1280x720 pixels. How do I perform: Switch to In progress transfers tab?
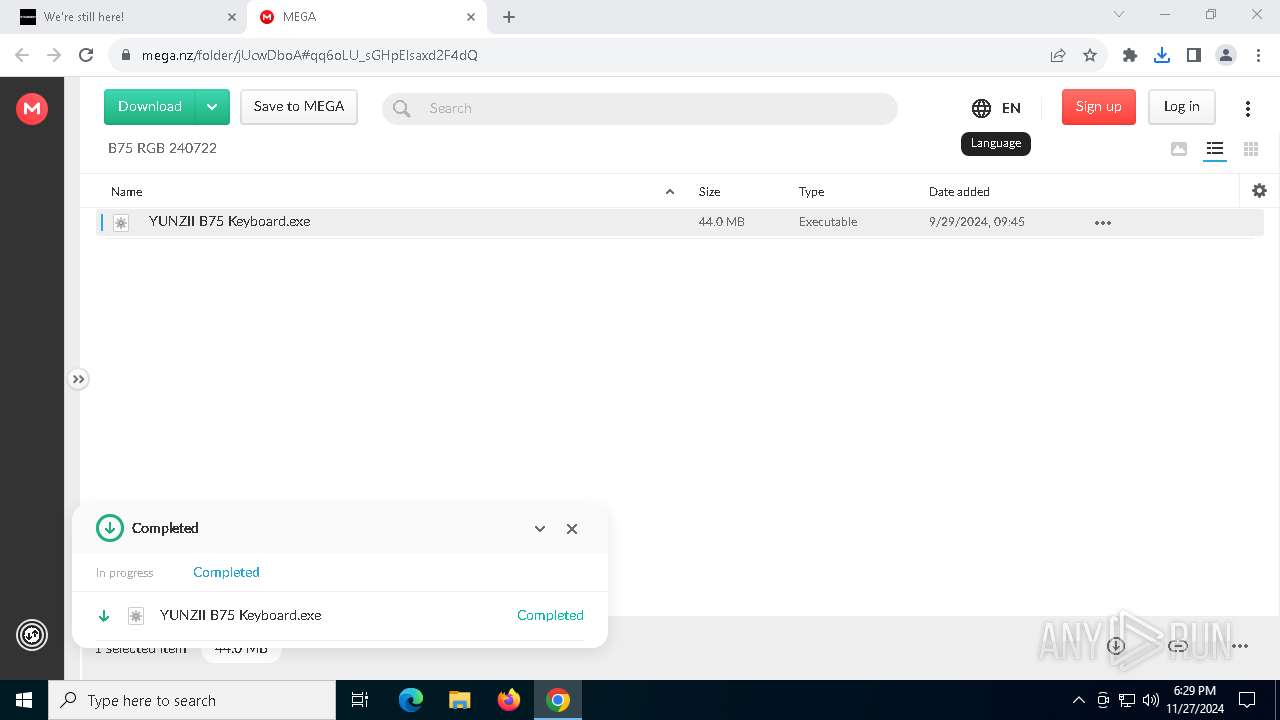pos(125,573)
